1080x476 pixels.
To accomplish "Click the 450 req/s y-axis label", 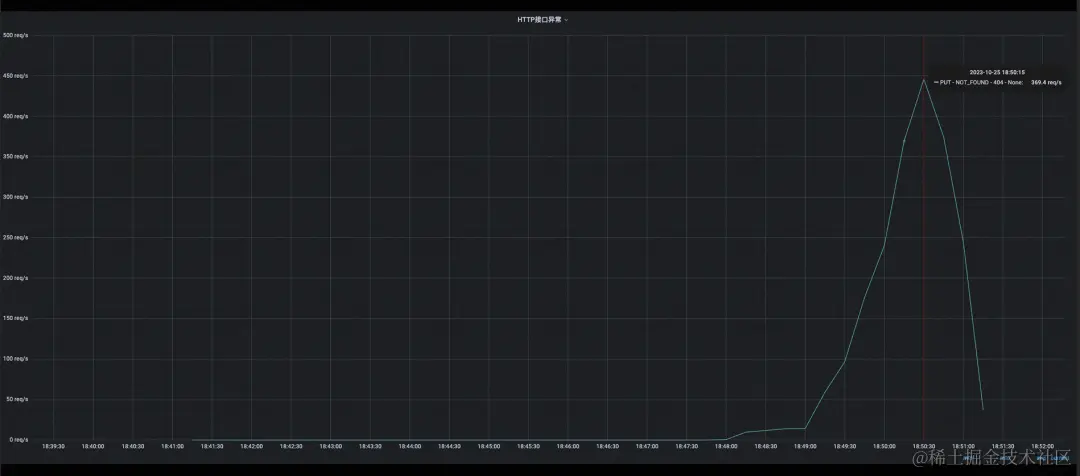I will pyautogui.click(x=14, y=76).
